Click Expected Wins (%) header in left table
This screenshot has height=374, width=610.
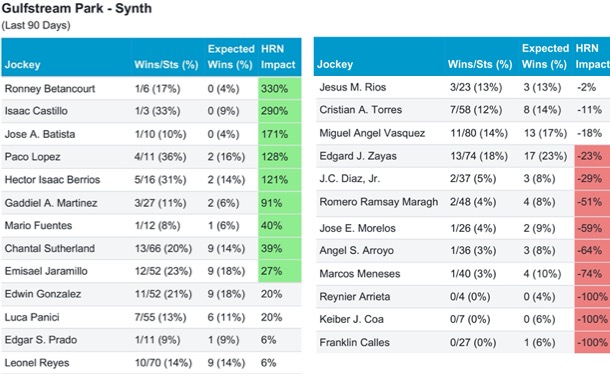[x=231, y=57]
